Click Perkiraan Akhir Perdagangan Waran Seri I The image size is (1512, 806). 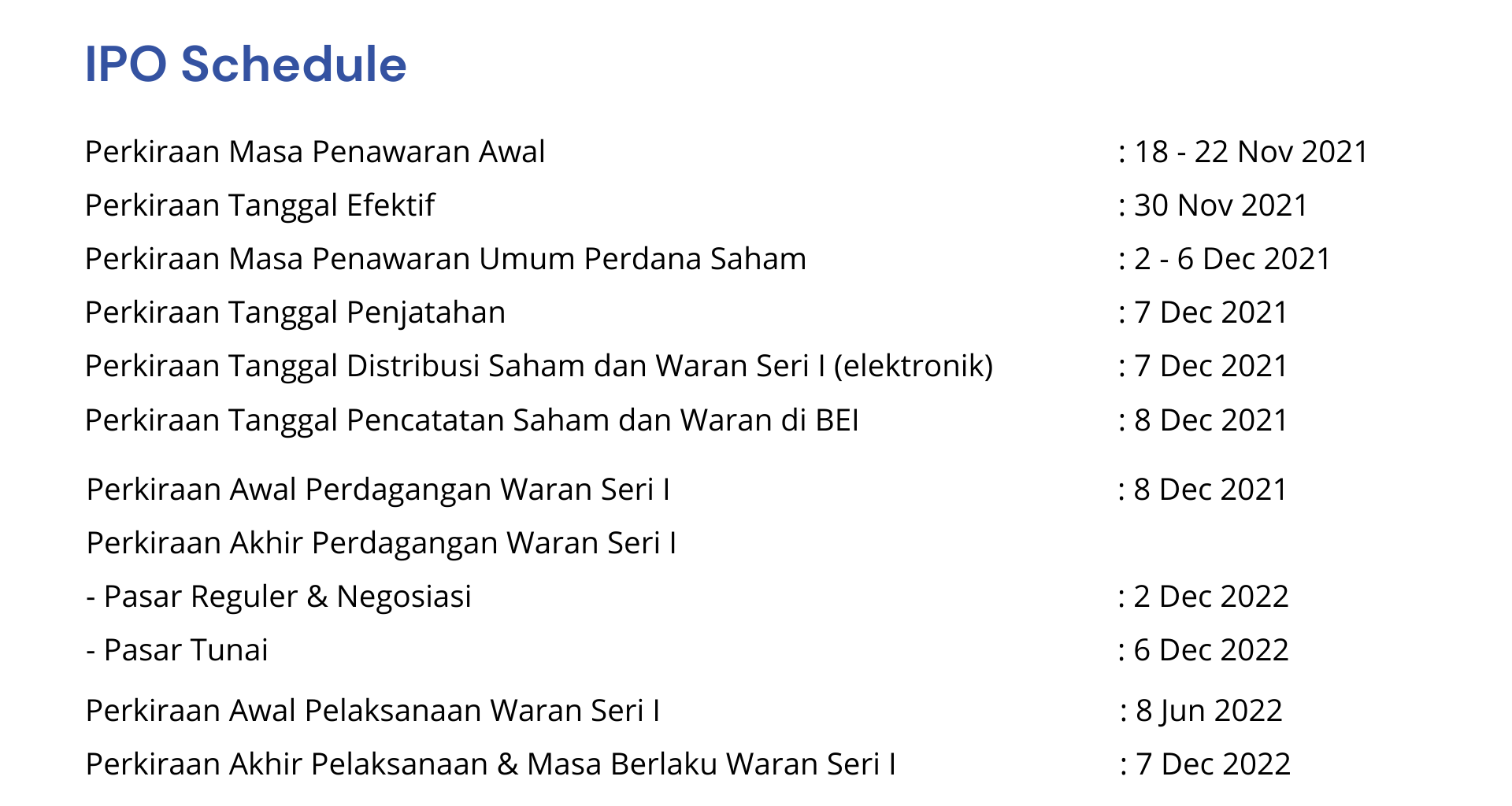click(381, 543)
